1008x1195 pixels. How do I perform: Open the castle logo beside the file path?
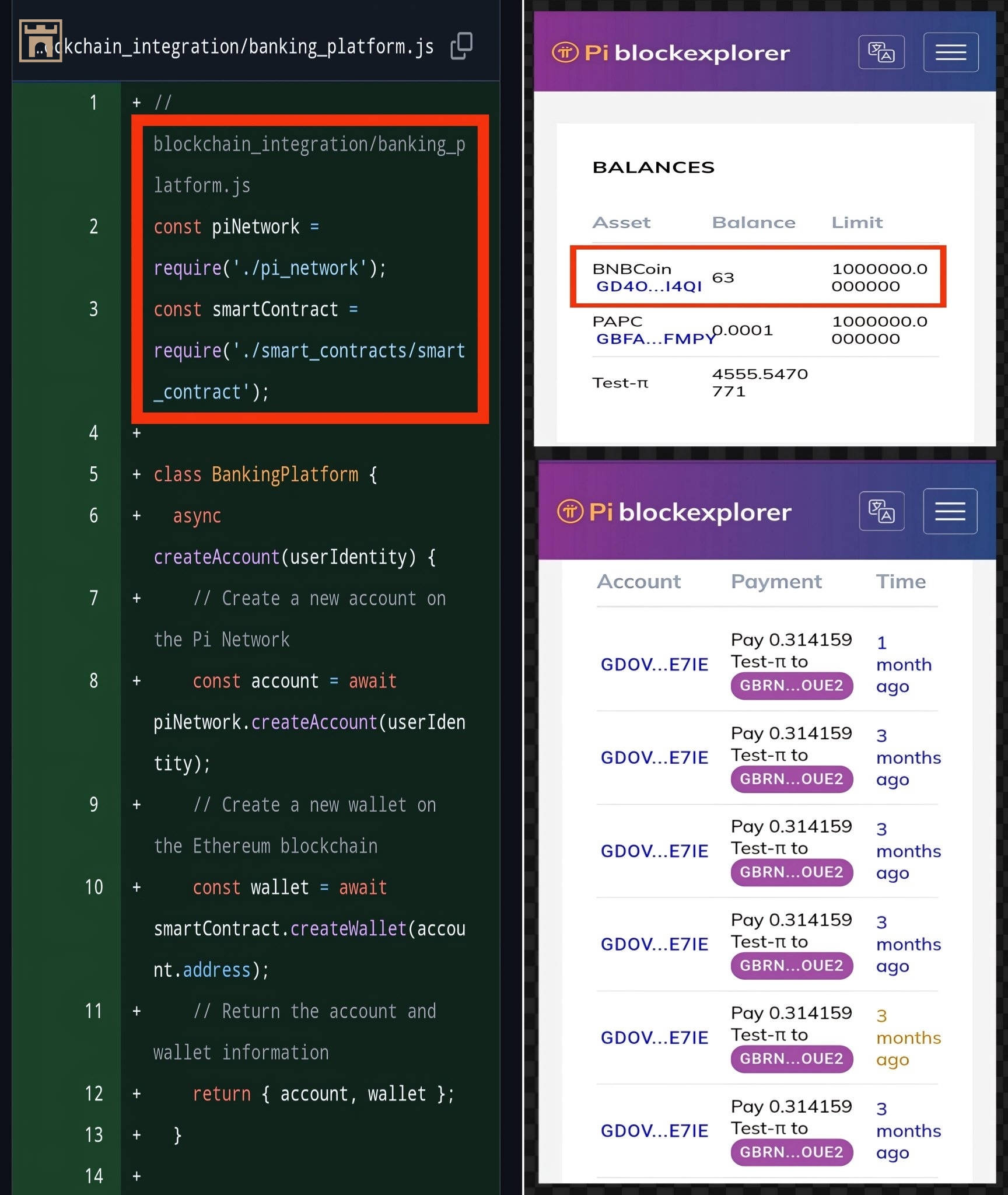40,41
